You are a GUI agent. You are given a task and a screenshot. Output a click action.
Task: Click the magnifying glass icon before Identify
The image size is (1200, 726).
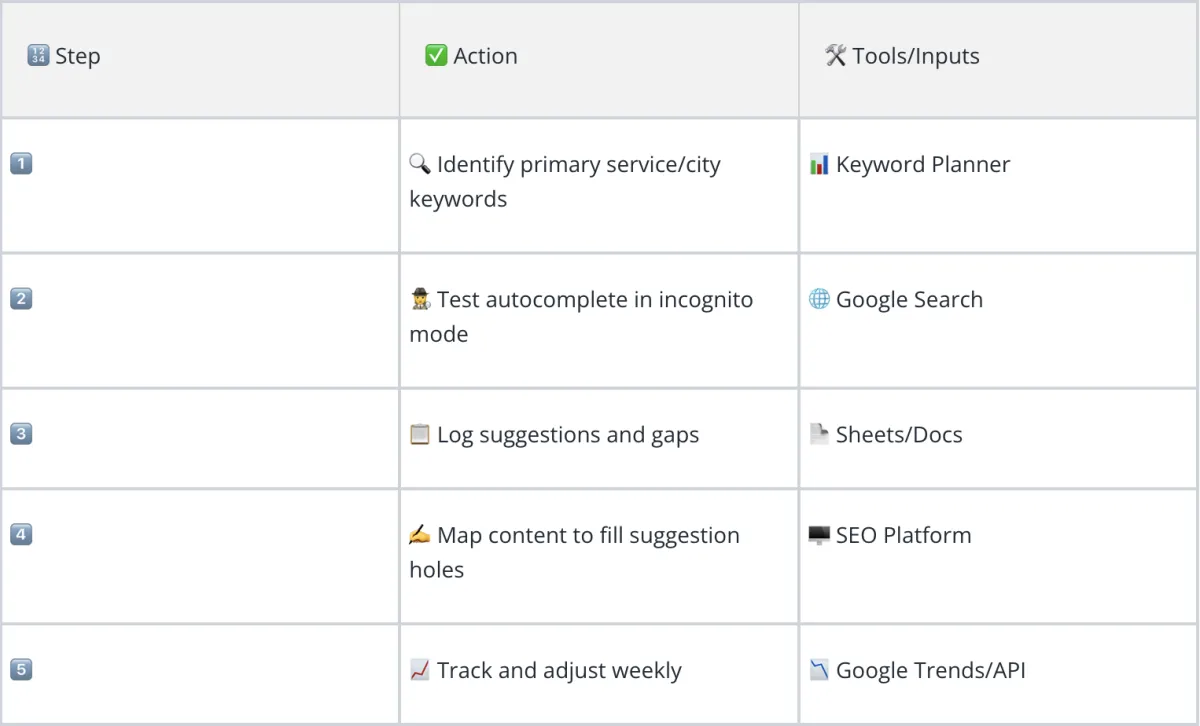(420, 164)
